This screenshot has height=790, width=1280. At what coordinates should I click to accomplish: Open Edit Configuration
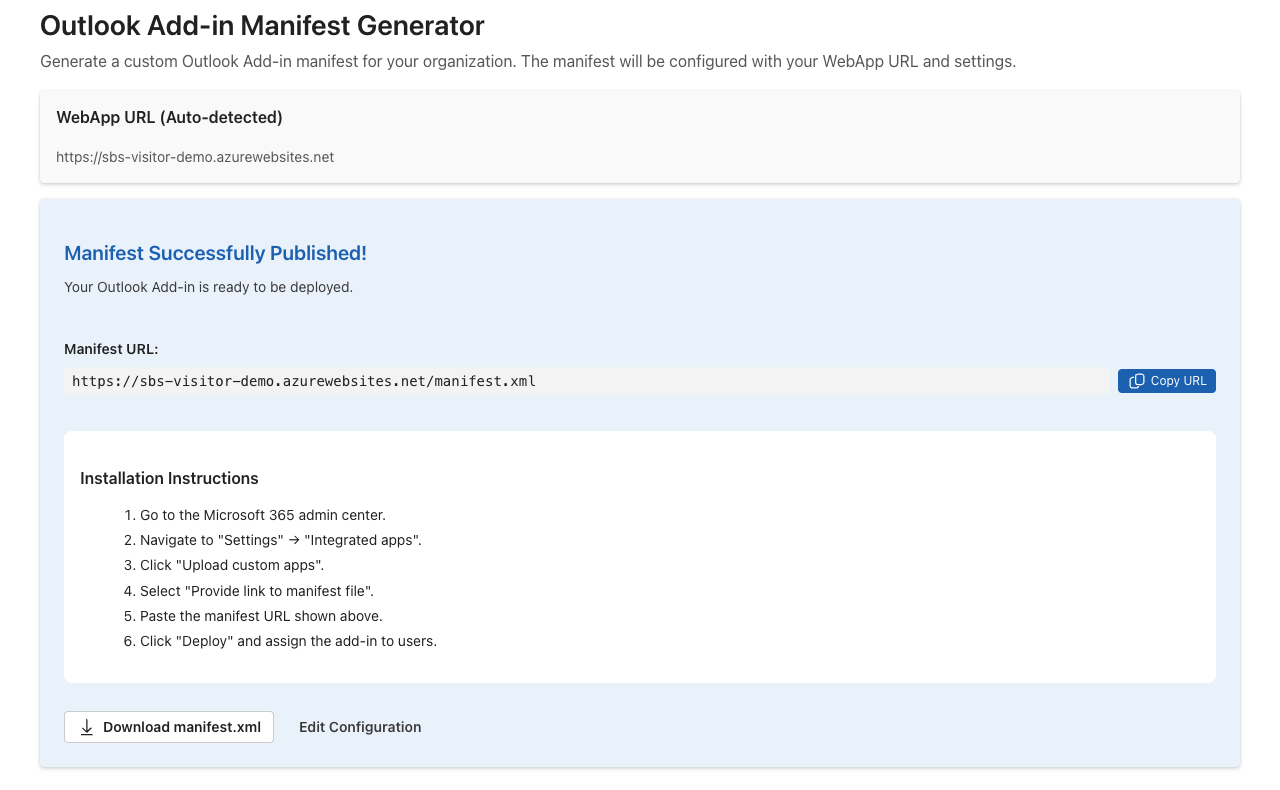[360, 727]
